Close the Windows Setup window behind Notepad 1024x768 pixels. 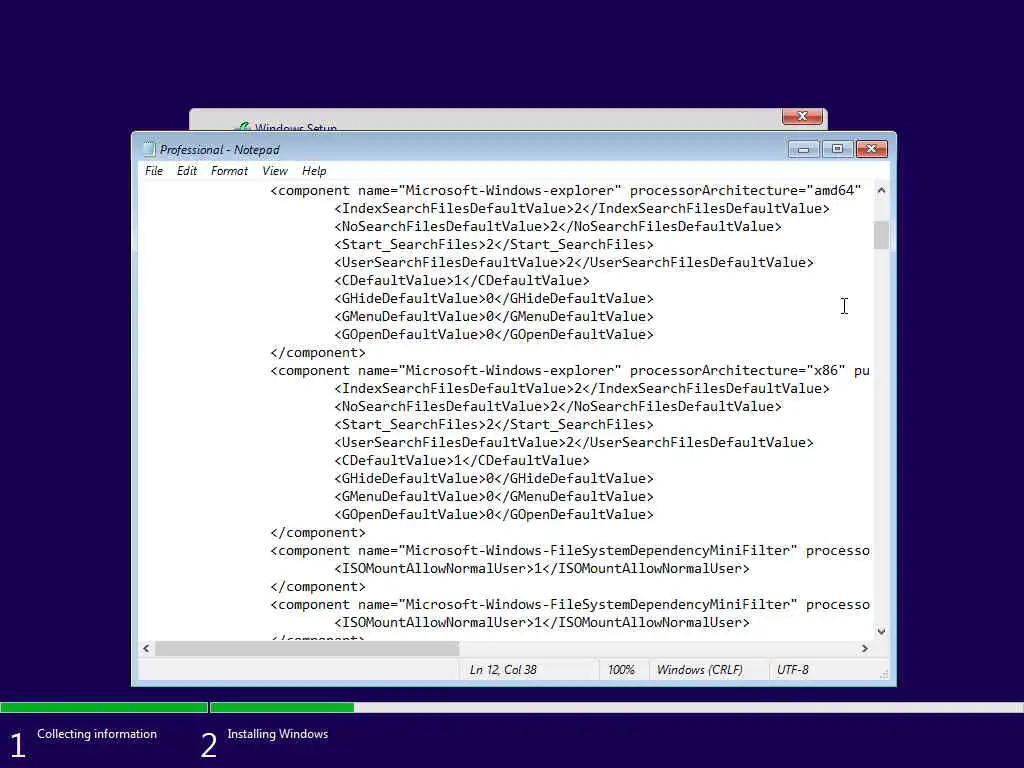802,116
